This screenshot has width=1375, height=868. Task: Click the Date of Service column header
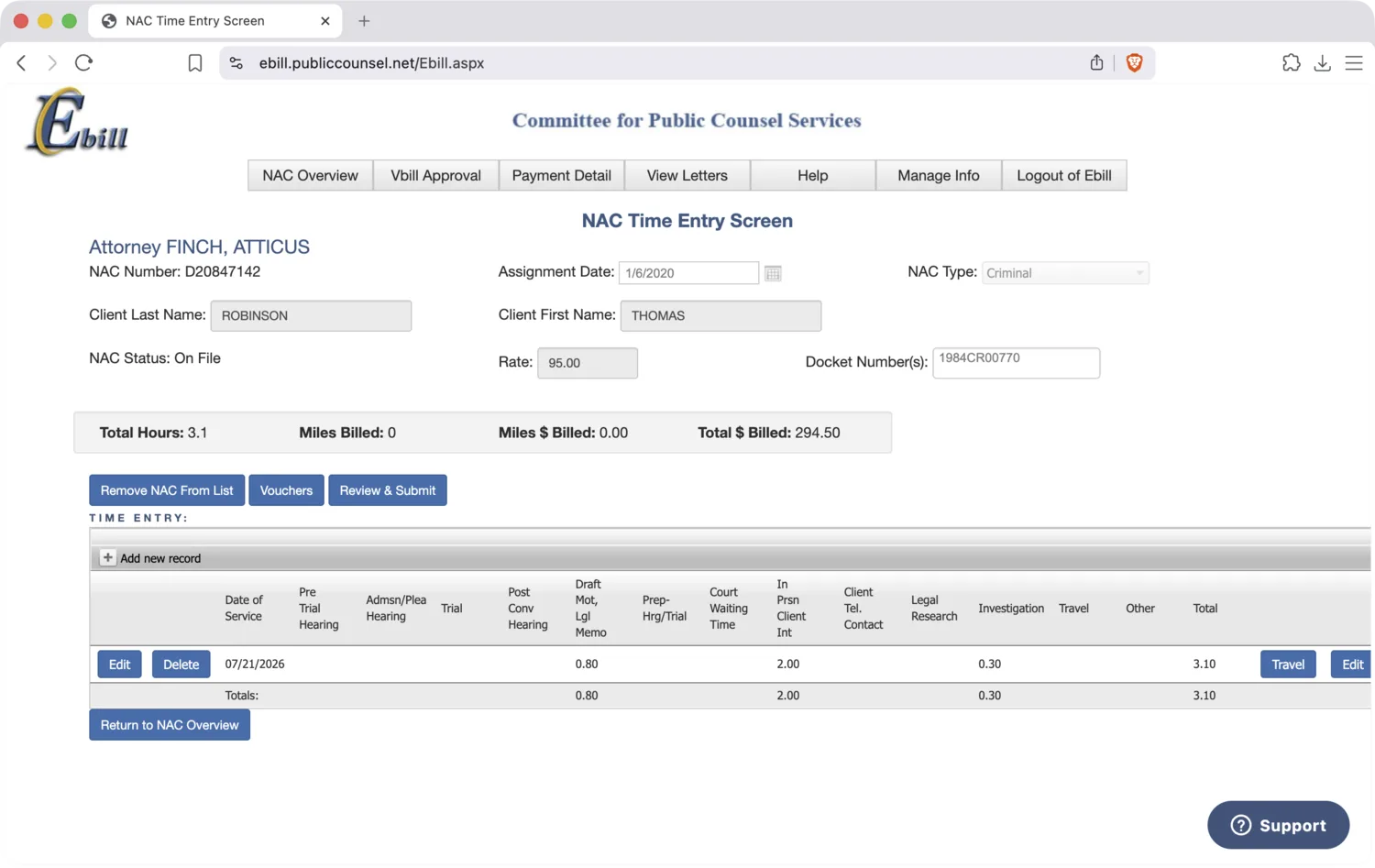[x=244, y=609]
